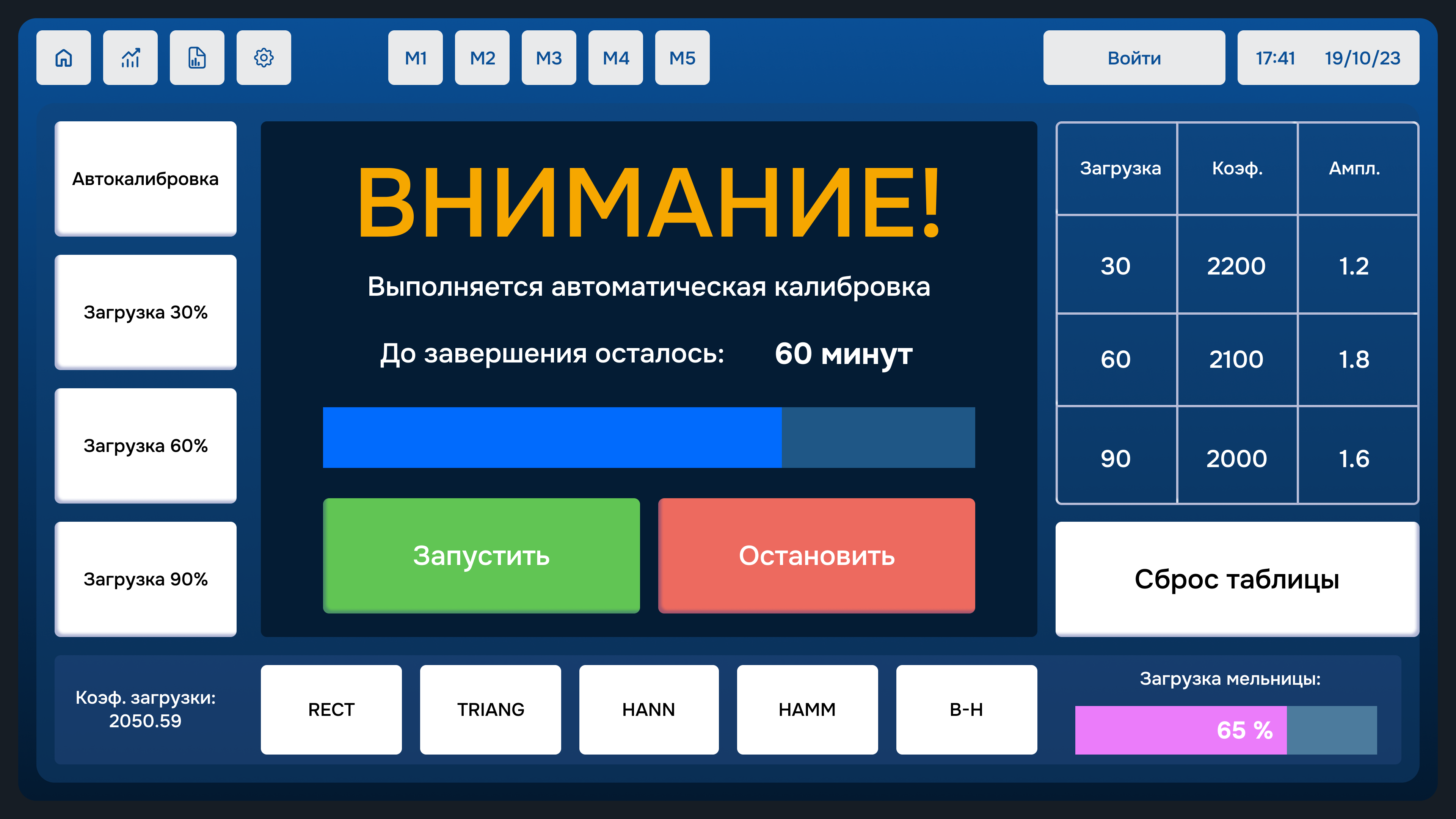Go to the home screen icon

tap(63, 58)
